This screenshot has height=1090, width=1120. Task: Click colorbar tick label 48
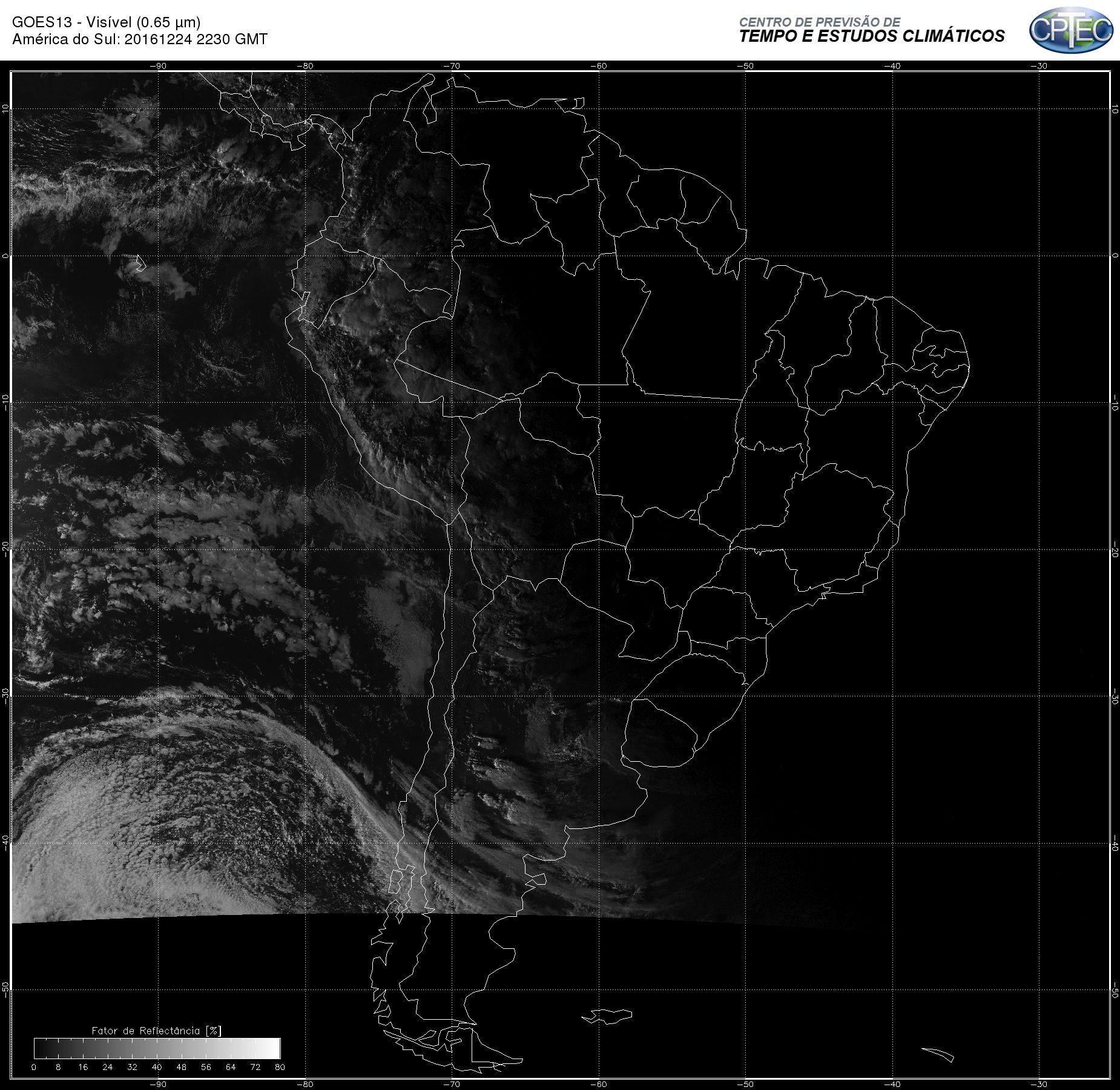tap(182, 1067)
